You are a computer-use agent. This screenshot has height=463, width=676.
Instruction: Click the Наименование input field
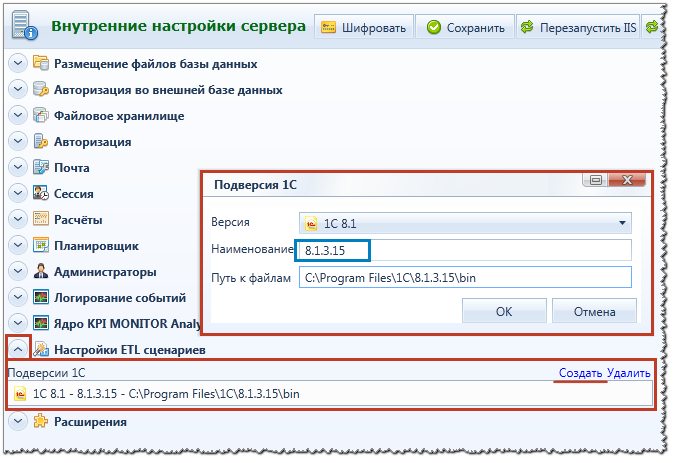pyautogui.click(x=465, y=250)
